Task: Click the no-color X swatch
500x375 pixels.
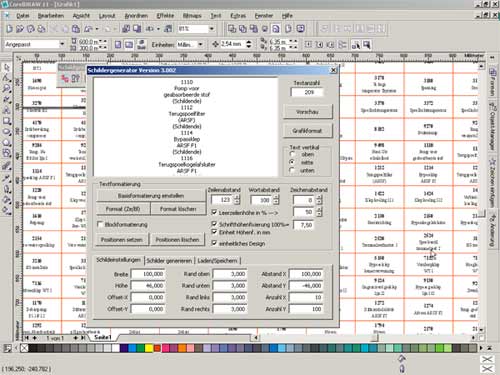Action: (24, 348)
